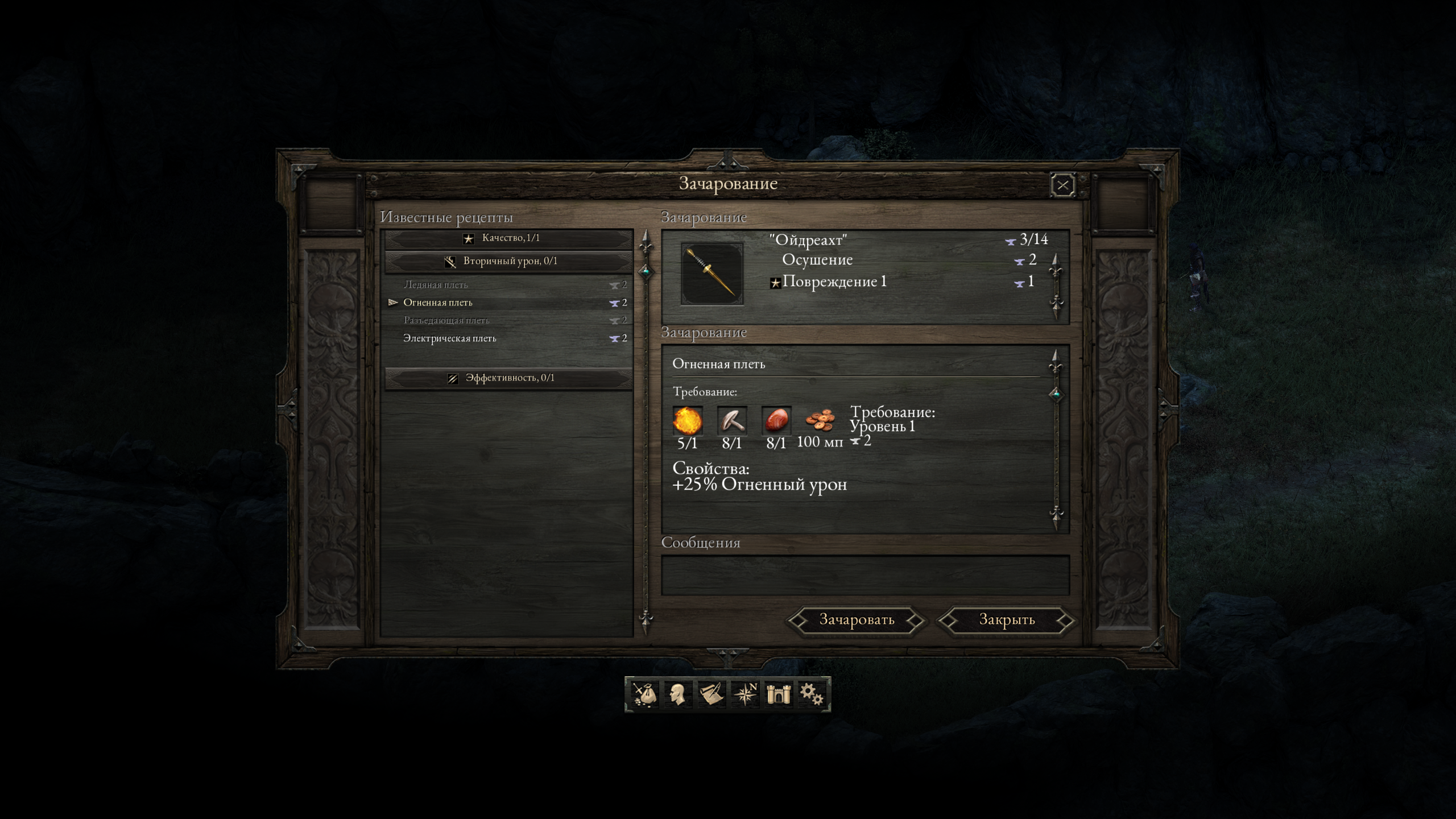
Task: Click the red gem ingredient icon
Action: [x=776, y=421]
